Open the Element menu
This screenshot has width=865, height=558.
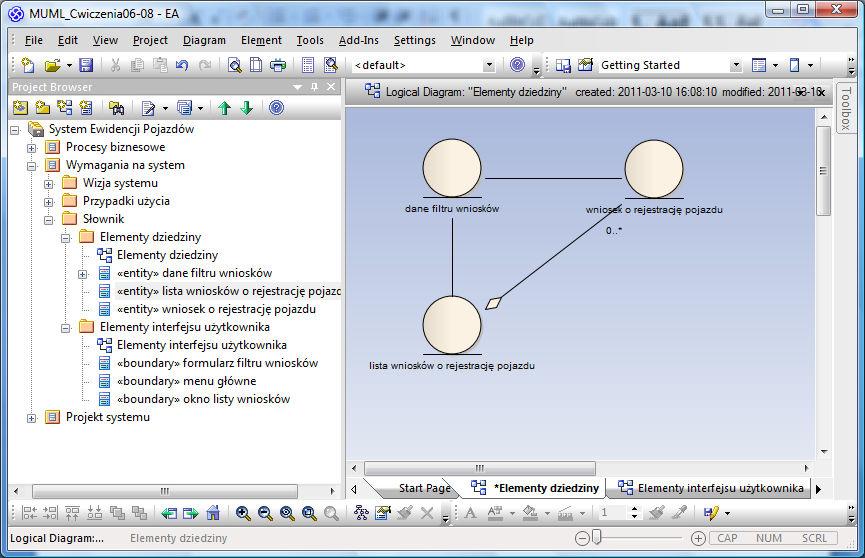coord(261,40)
